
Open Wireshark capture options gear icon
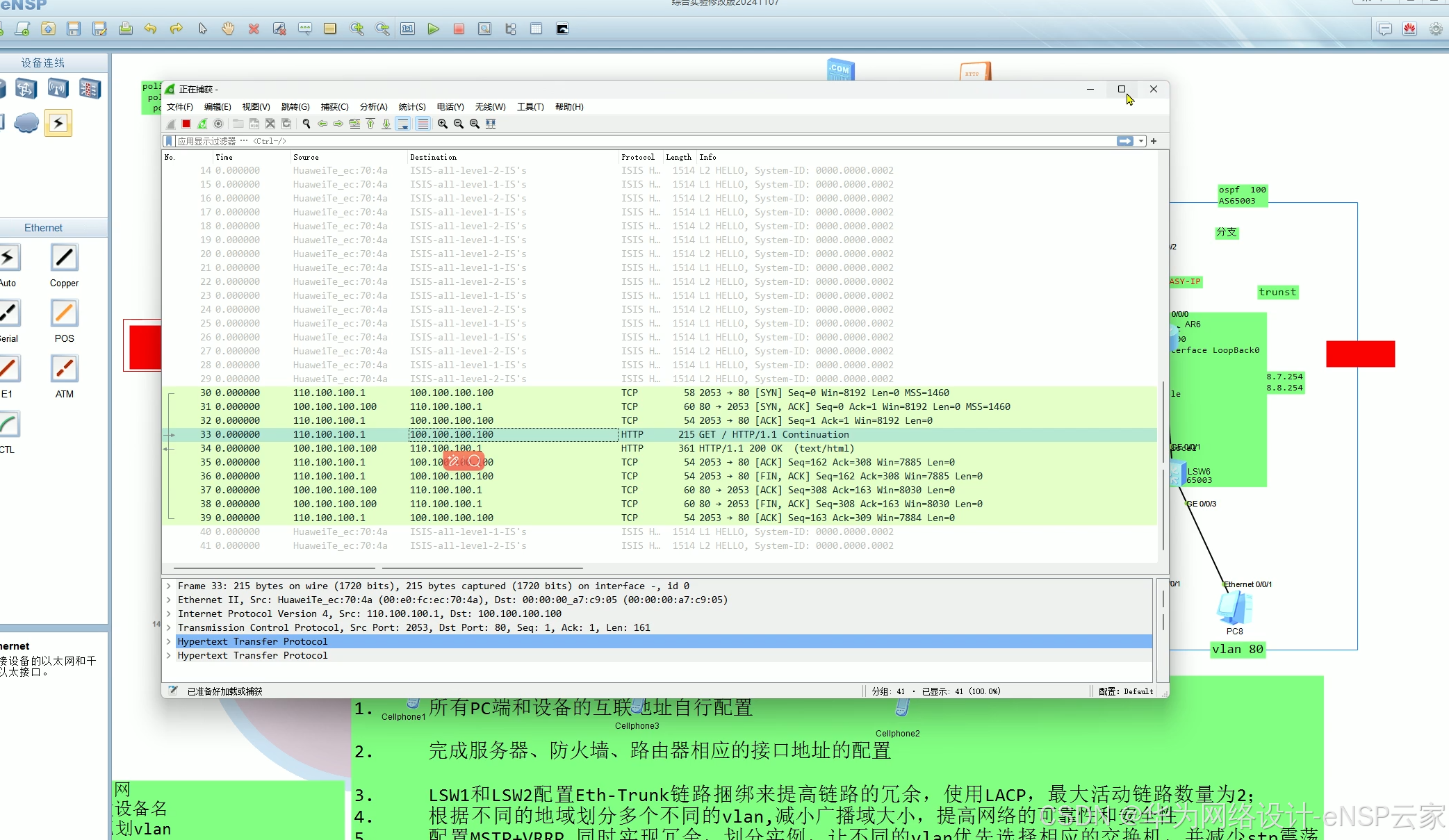click(218, 124)
